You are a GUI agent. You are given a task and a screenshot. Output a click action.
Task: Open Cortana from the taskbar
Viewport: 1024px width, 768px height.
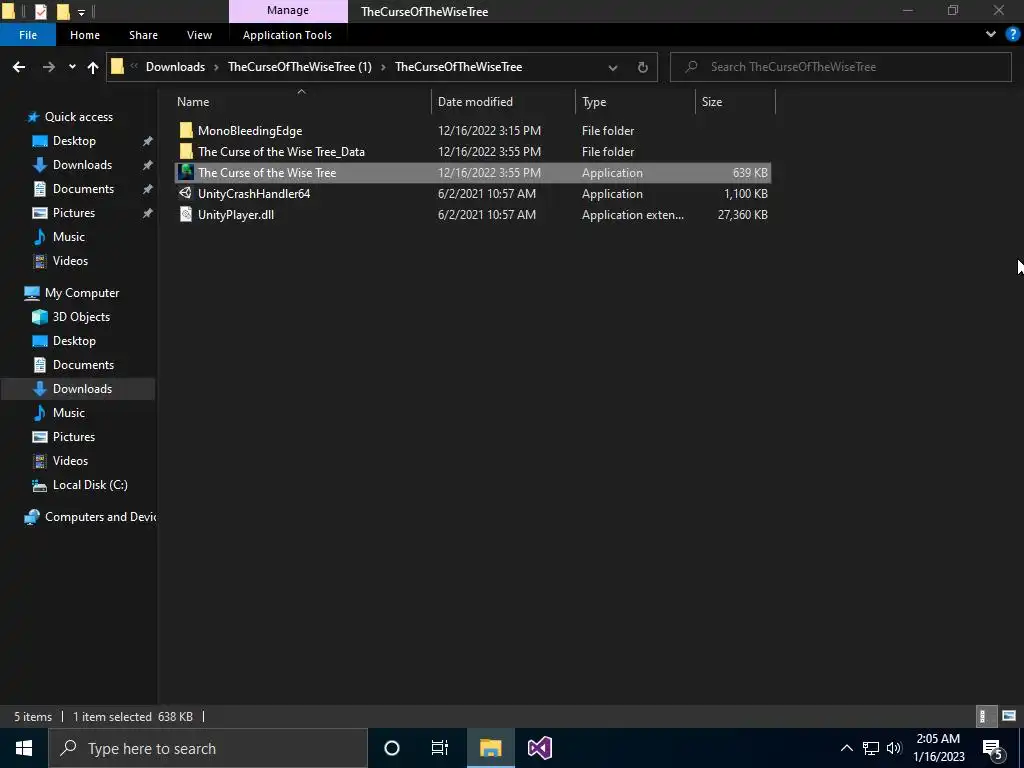pyautogui.click(x=392, y=748)
